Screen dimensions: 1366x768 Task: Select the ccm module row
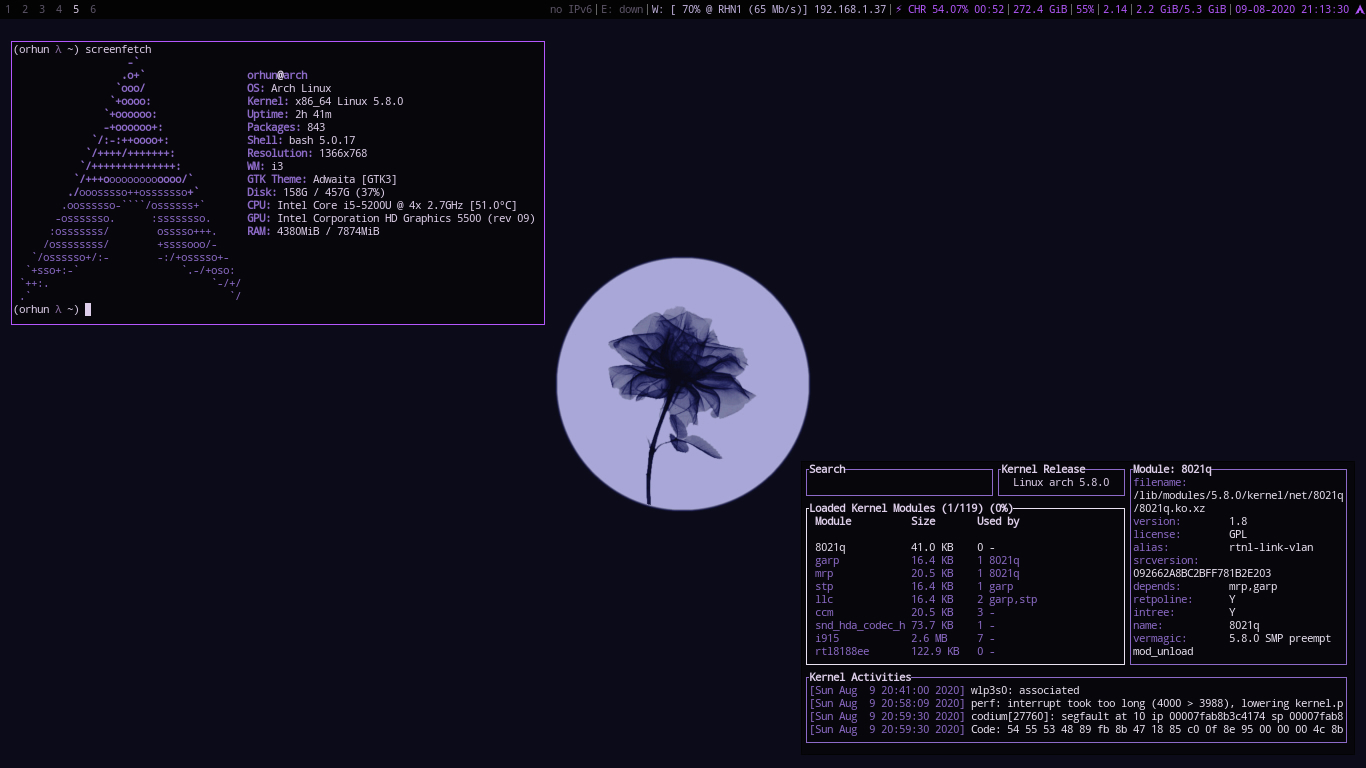tap(965, 613)
